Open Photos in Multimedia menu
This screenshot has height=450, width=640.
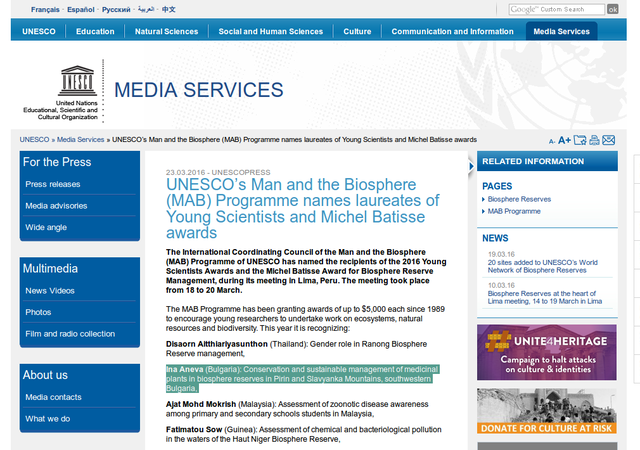(38, 312)
